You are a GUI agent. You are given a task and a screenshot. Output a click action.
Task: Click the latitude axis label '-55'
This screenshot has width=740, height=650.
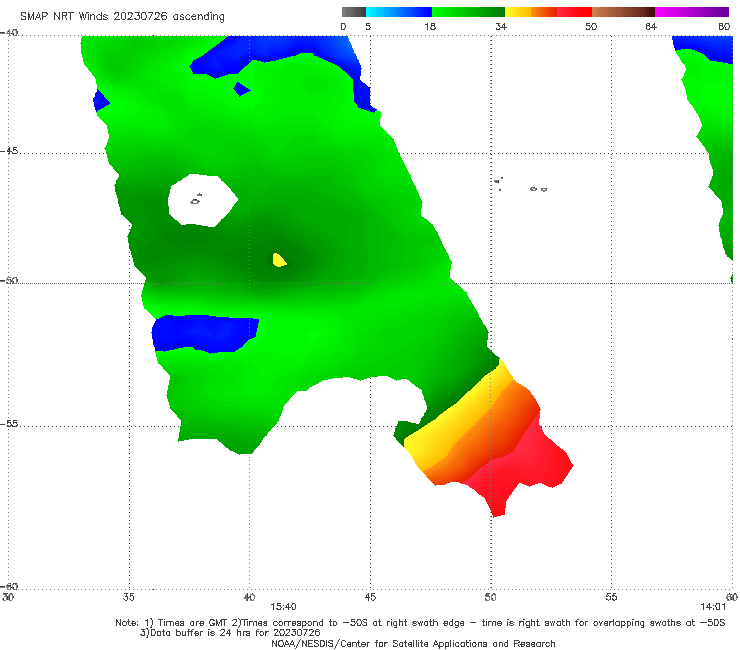(9, 424)
